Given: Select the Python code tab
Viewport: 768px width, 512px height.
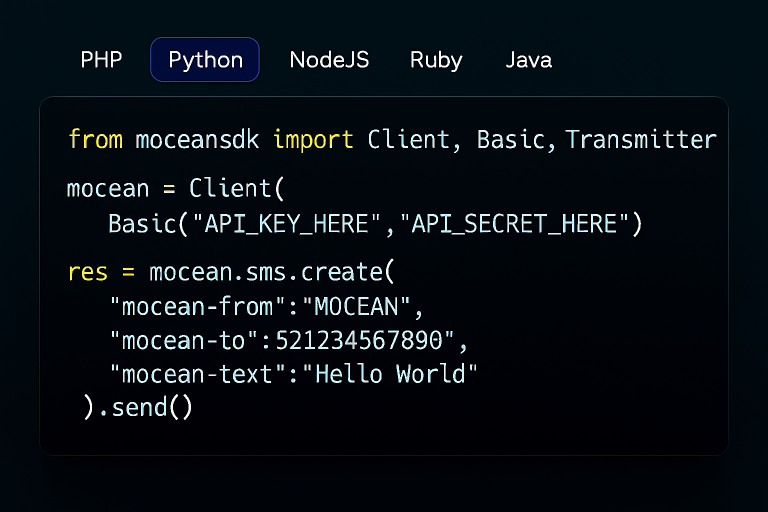Looking at the screenshot, I should point(205,60).
